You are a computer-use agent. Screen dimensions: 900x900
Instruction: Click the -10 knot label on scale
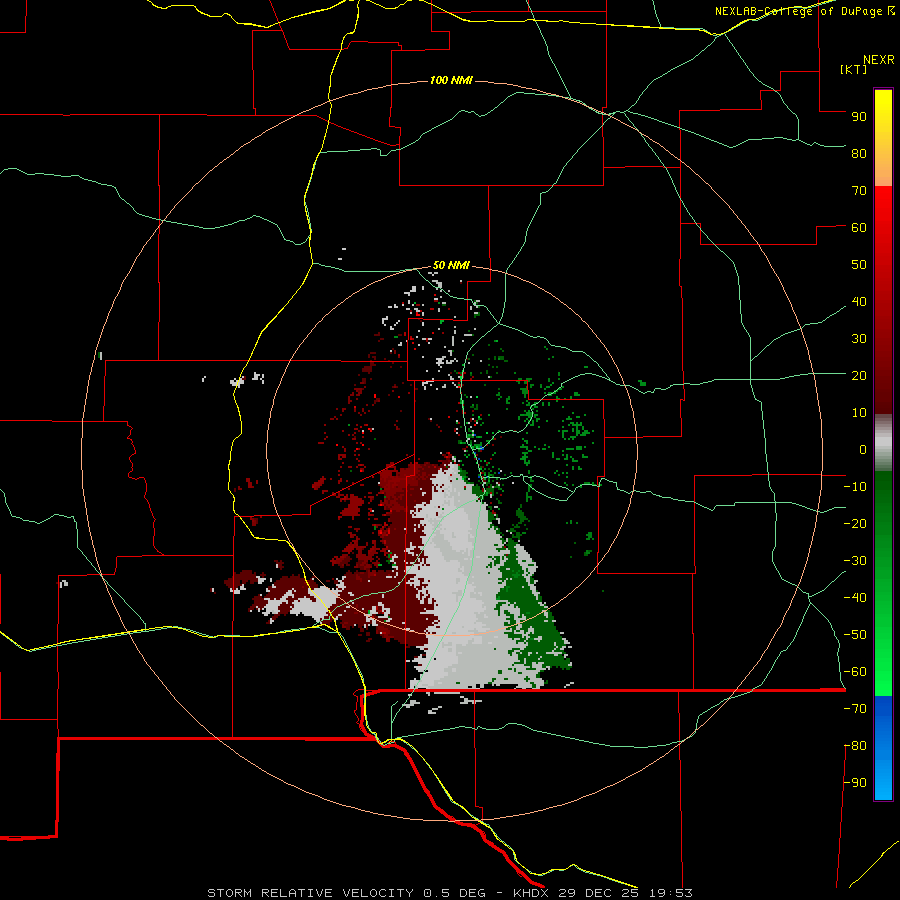855,487
